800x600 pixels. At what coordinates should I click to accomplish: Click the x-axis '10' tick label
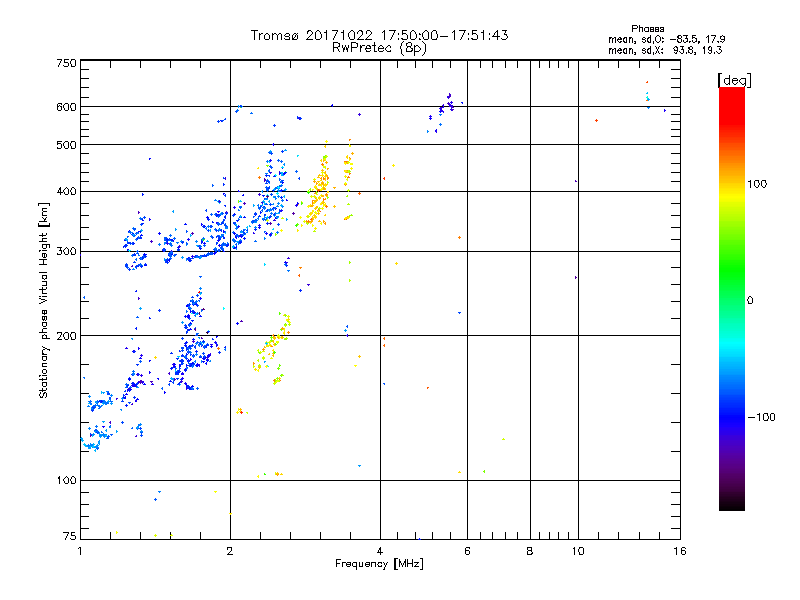coord(578,551)
